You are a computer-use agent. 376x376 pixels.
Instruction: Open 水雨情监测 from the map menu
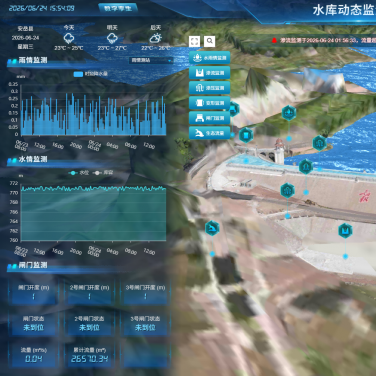[210, 58]
